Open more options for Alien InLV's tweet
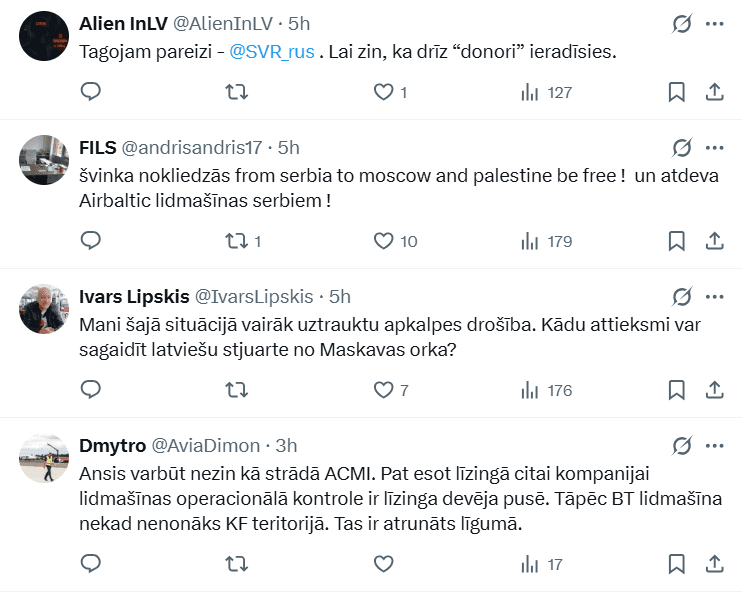The image size is (742, 595). (715, 24)
